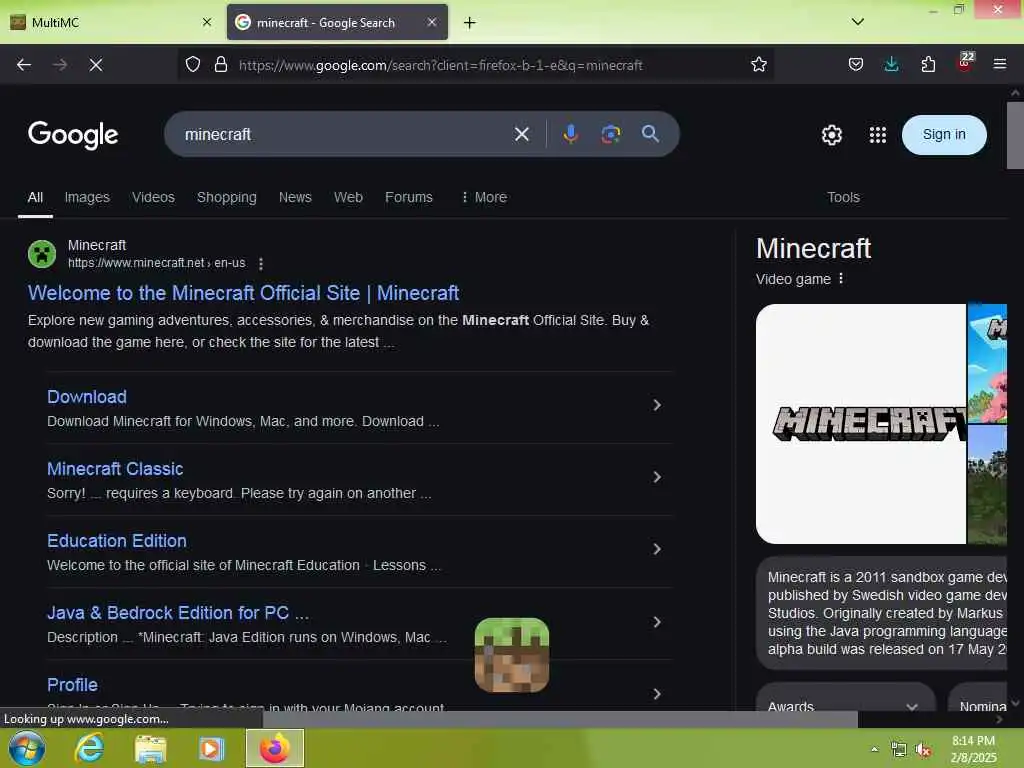Clear the search box text with X
The image size is (1024, 768).
[x=521, y=135]
